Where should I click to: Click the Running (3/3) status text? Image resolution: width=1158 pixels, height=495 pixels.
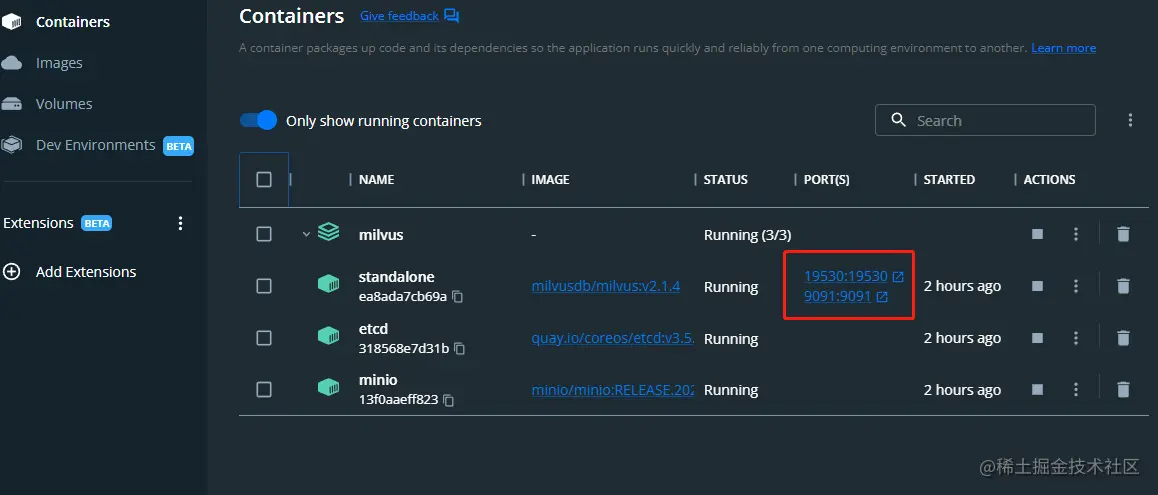[x=747, y=235]
